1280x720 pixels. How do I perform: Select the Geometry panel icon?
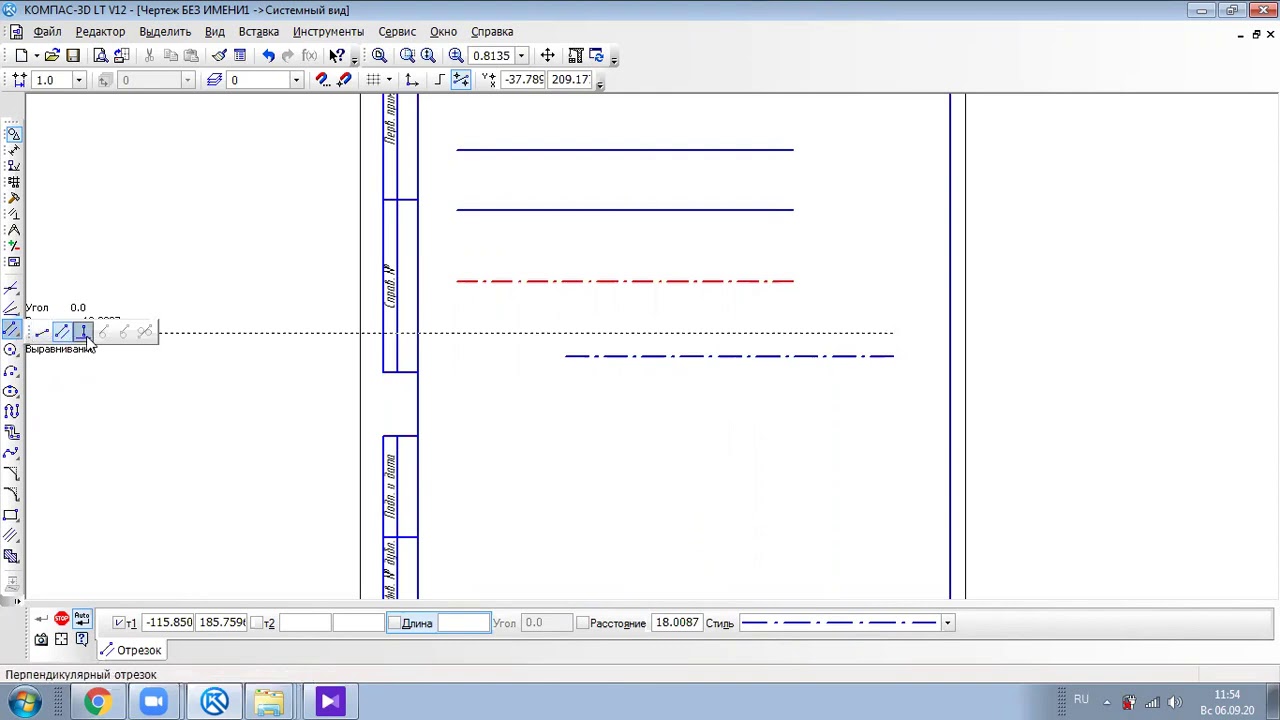pos(14,134)
